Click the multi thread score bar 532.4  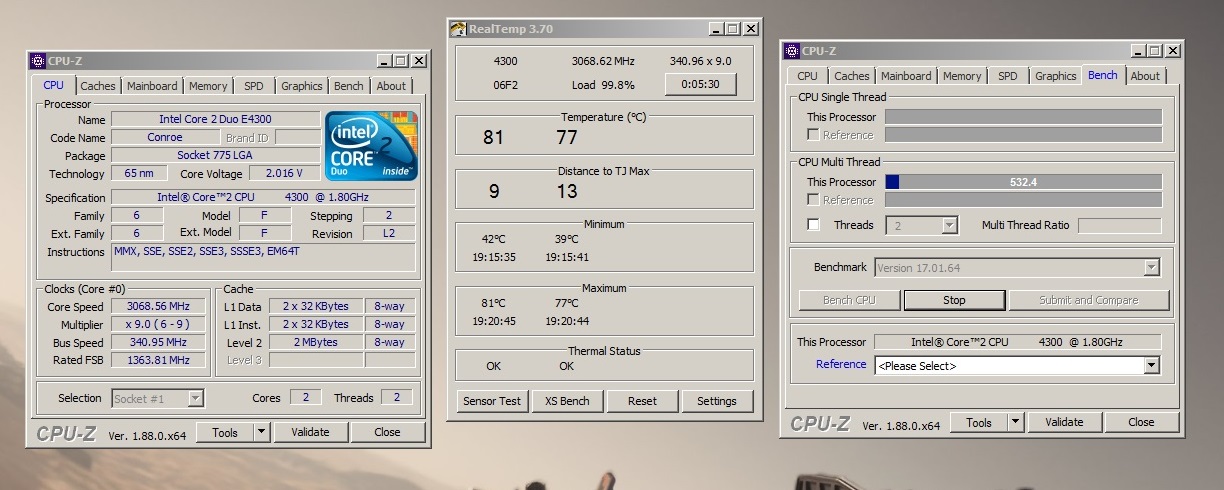pos(1023,182)
